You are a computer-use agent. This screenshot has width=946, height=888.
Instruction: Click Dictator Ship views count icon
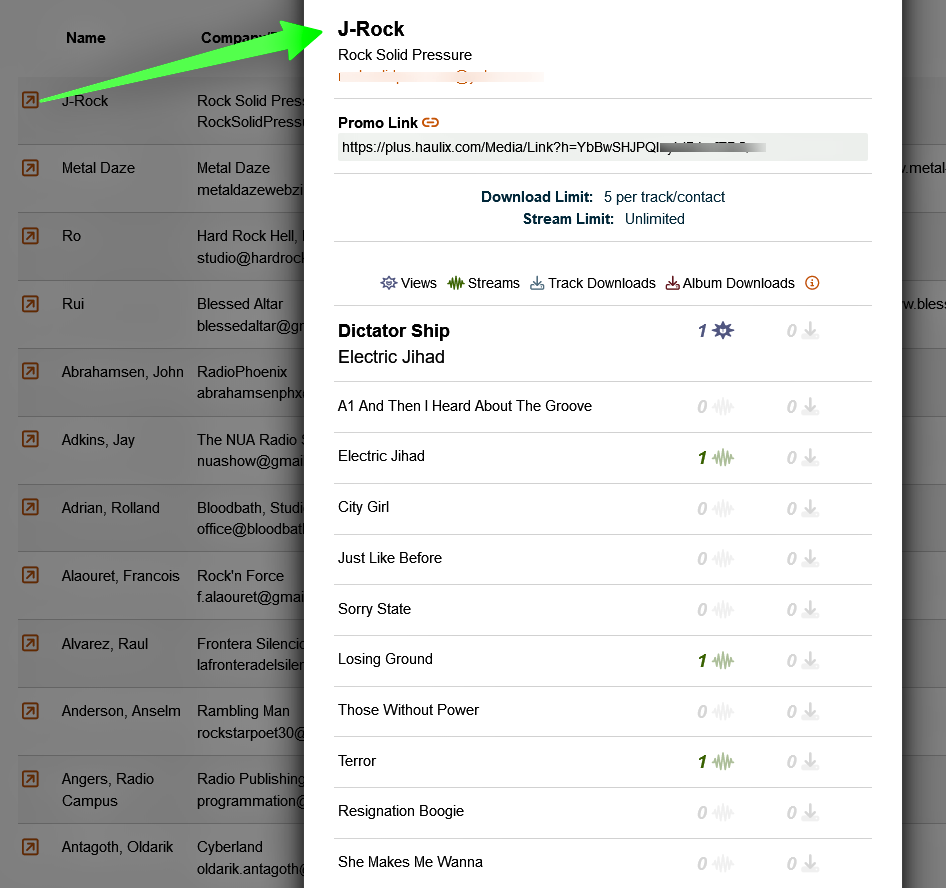pos(722,330)
